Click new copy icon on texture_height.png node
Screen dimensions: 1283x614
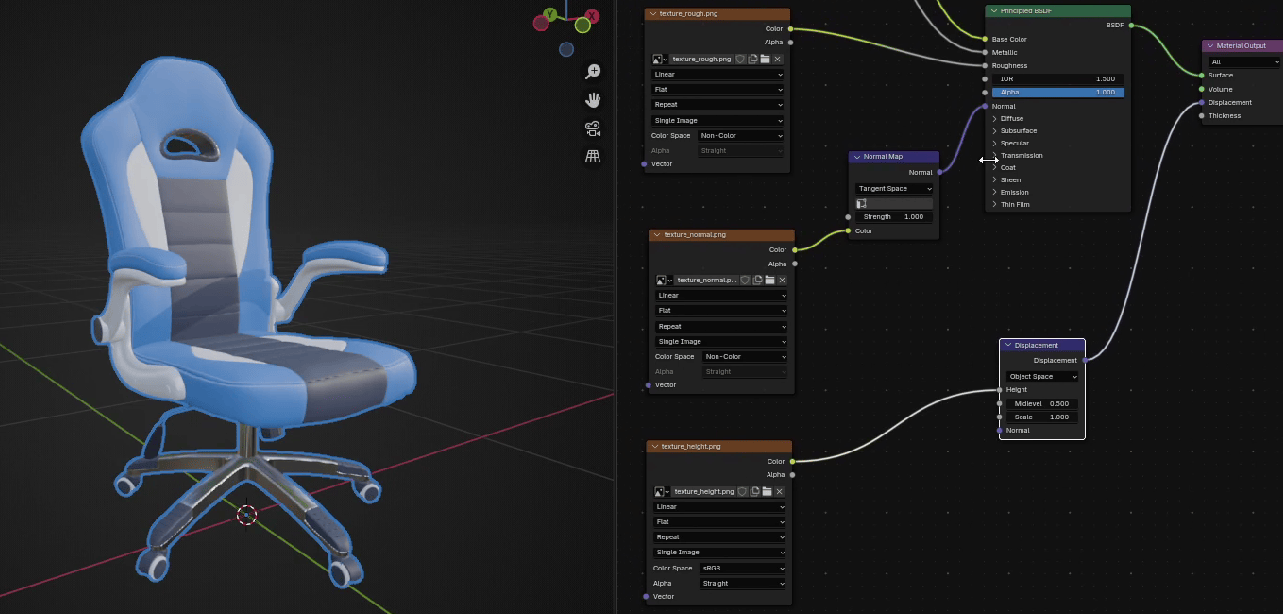[753, 491]
